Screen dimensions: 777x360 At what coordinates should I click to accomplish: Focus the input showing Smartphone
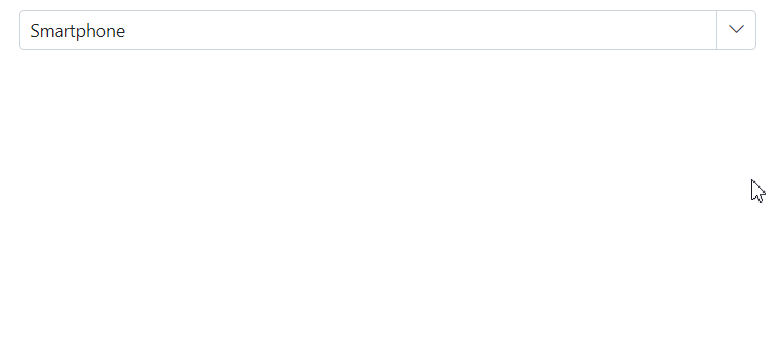[368, 30]
